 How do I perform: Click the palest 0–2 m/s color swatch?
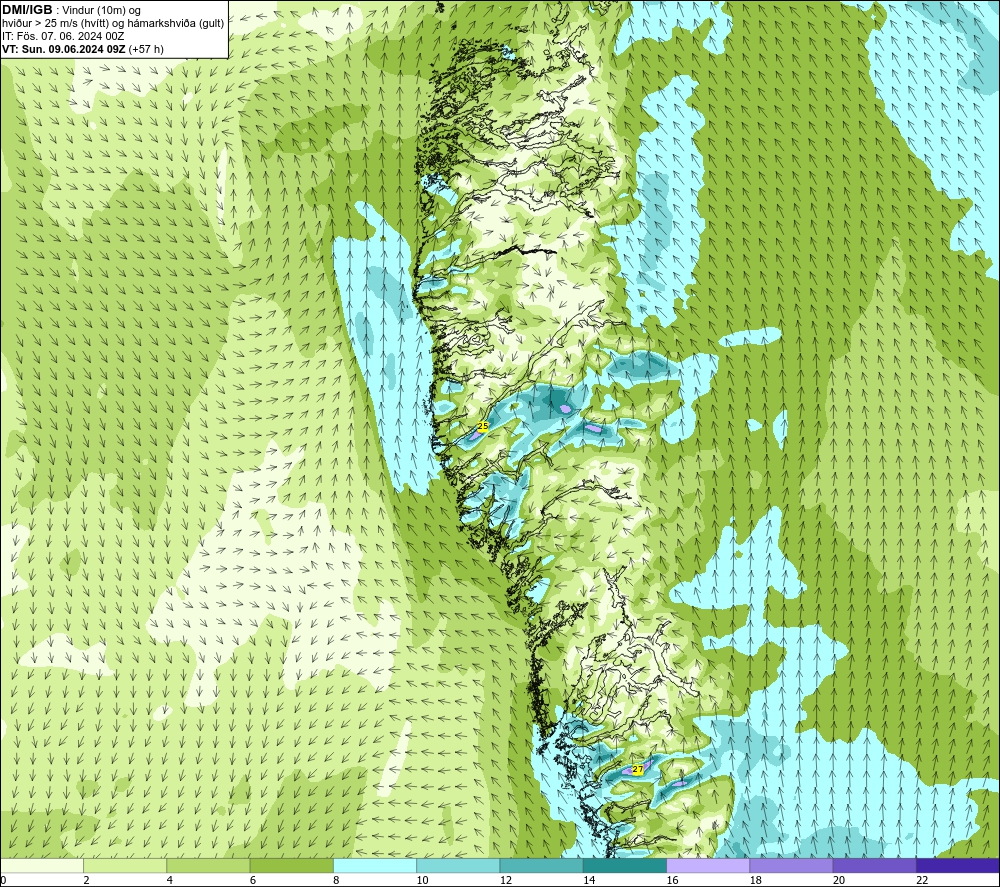point(42,865)
